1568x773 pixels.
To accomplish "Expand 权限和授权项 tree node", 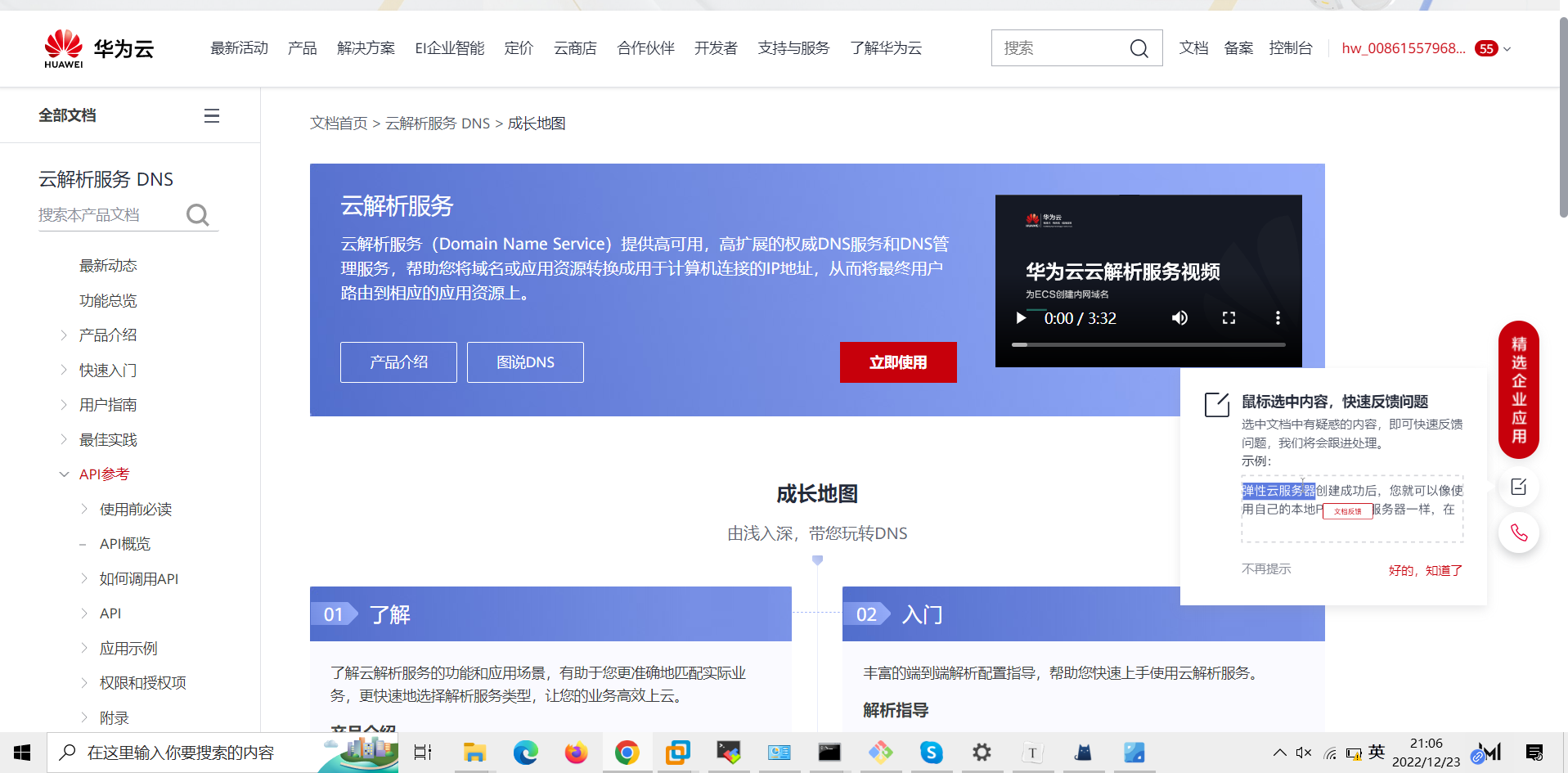I will pos(84,682).
